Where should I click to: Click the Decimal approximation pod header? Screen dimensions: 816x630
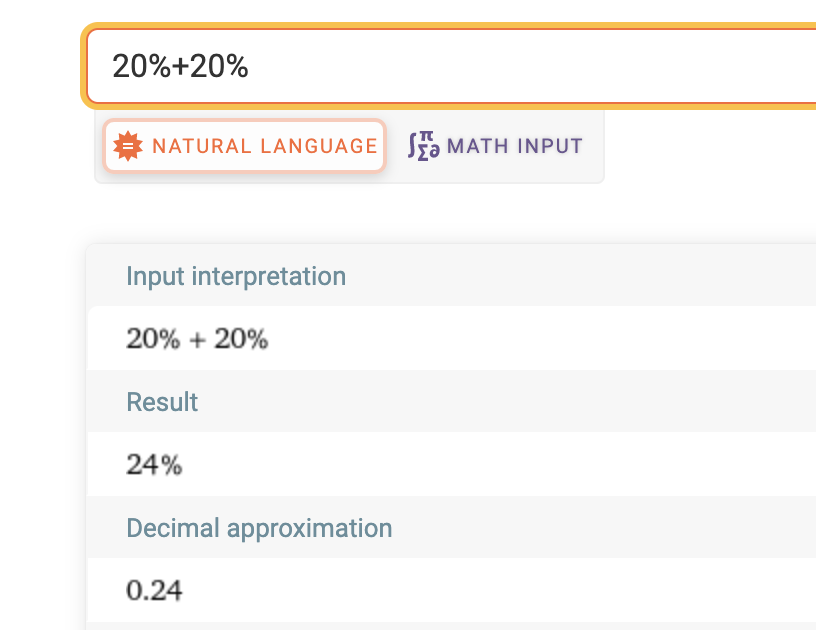pos(259,528)
